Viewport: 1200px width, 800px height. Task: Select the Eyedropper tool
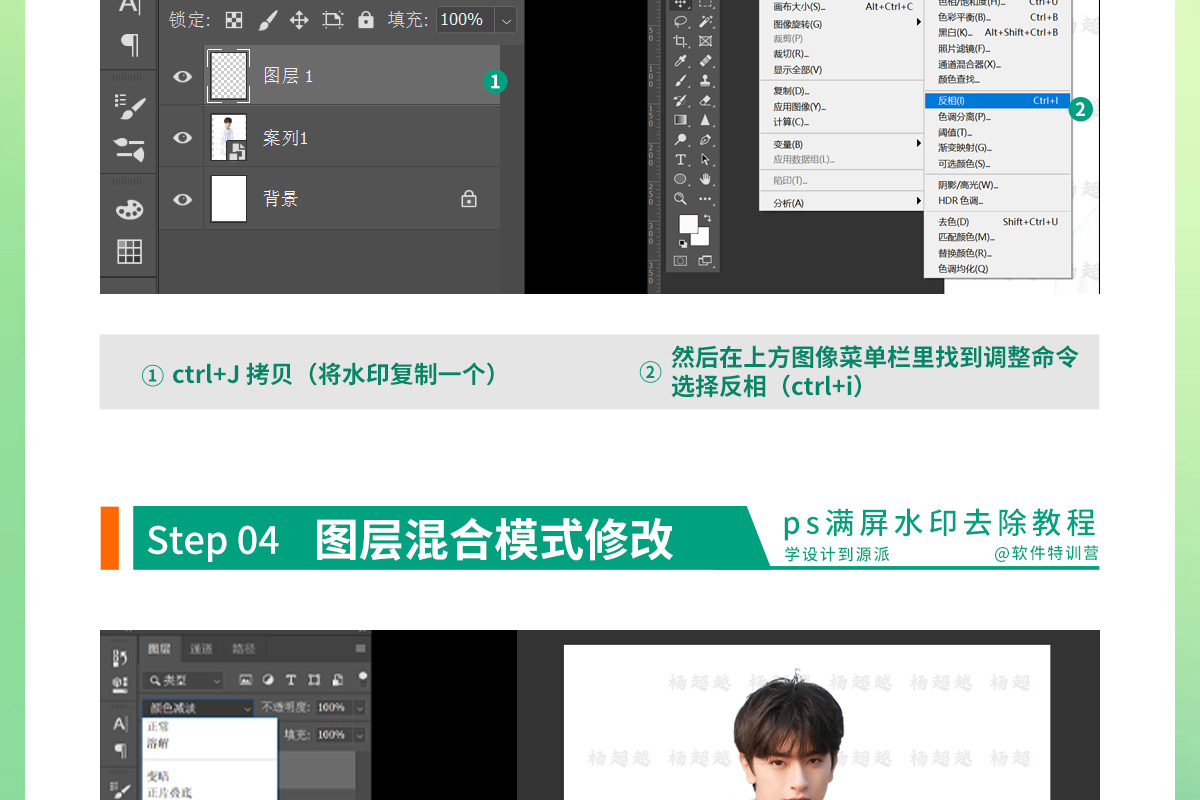(x=681, y=61)
